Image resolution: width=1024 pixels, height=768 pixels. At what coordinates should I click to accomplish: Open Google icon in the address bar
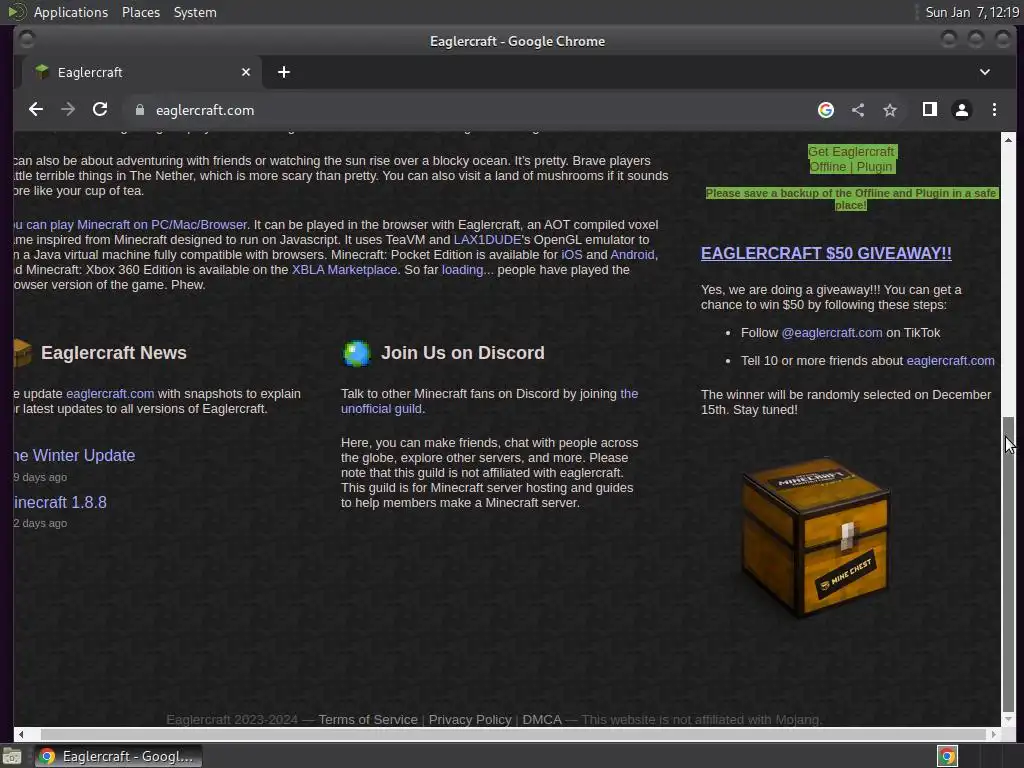coord(825,110)
